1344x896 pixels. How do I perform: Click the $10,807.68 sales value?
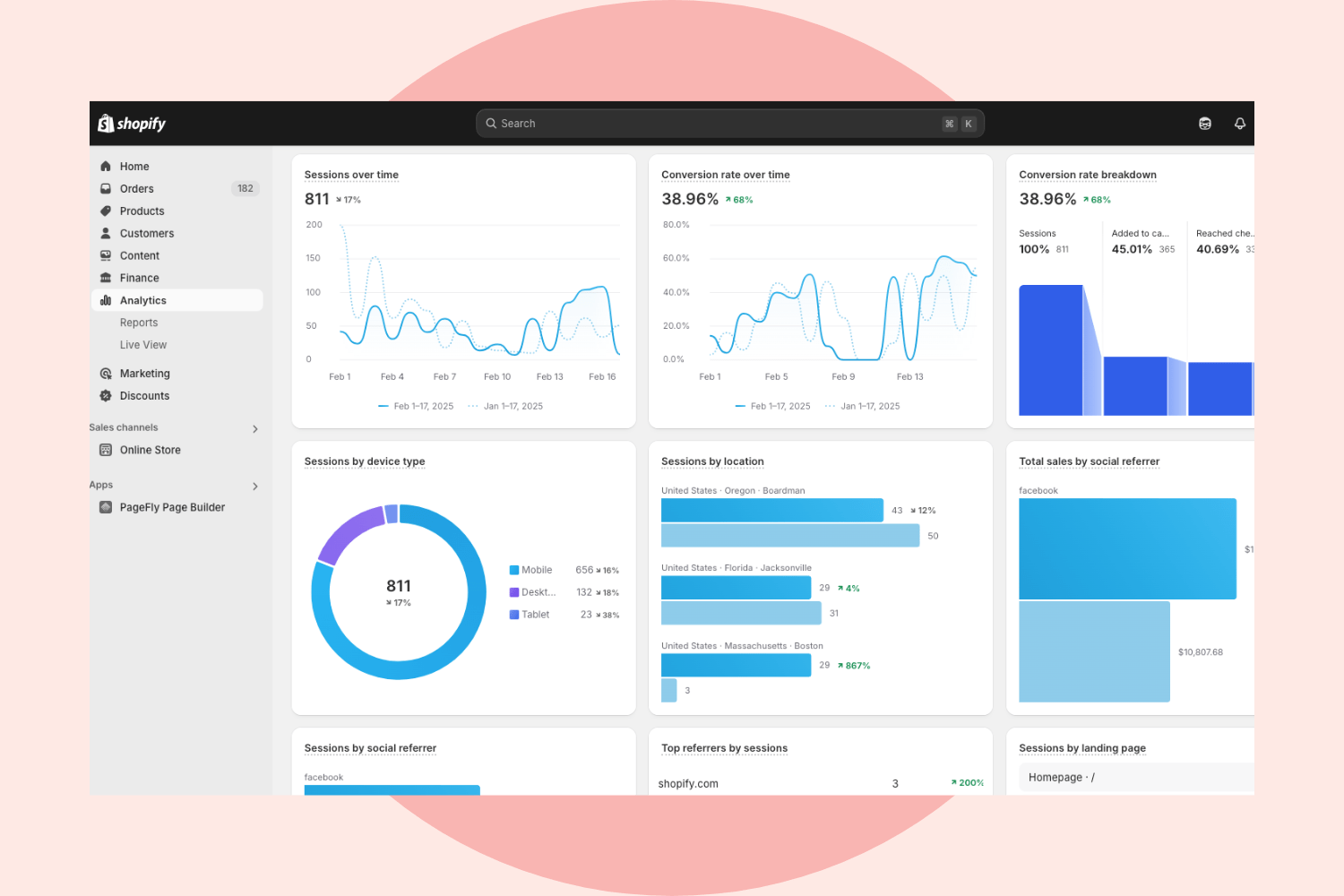tap(1201, 652)
